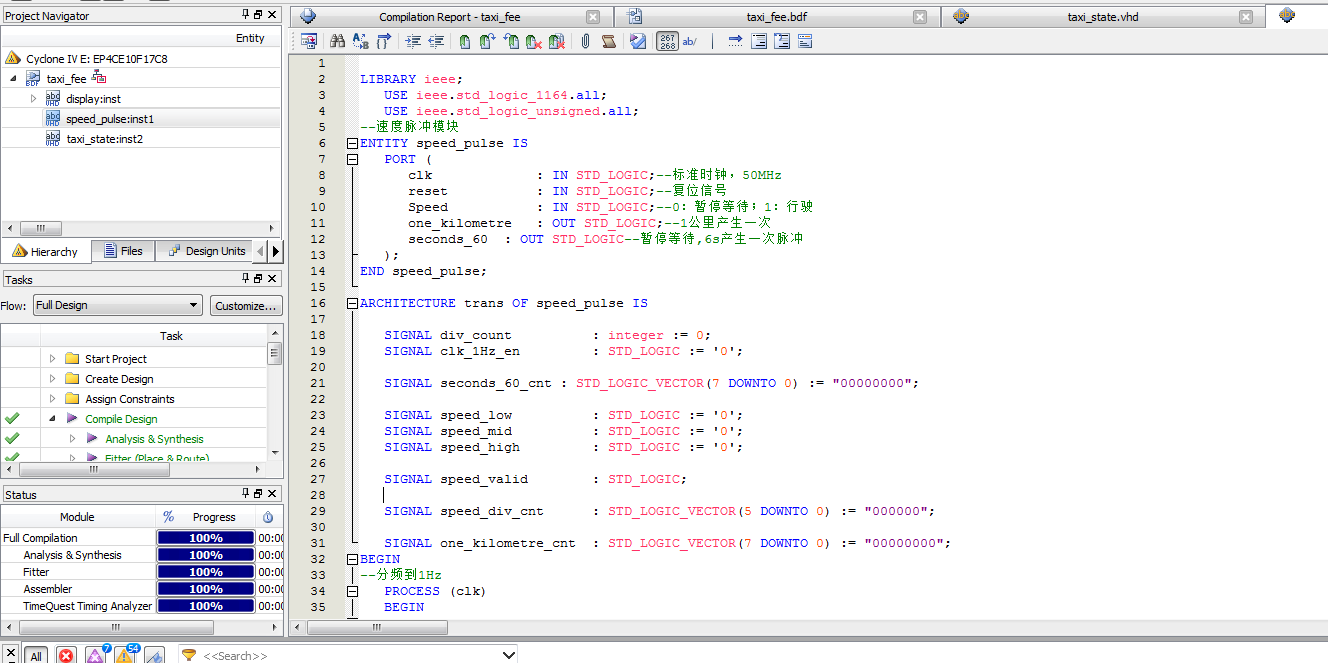Click the Customize... button in Tasks
This screenshot has width=1328, height=663.
pos(245,305)
